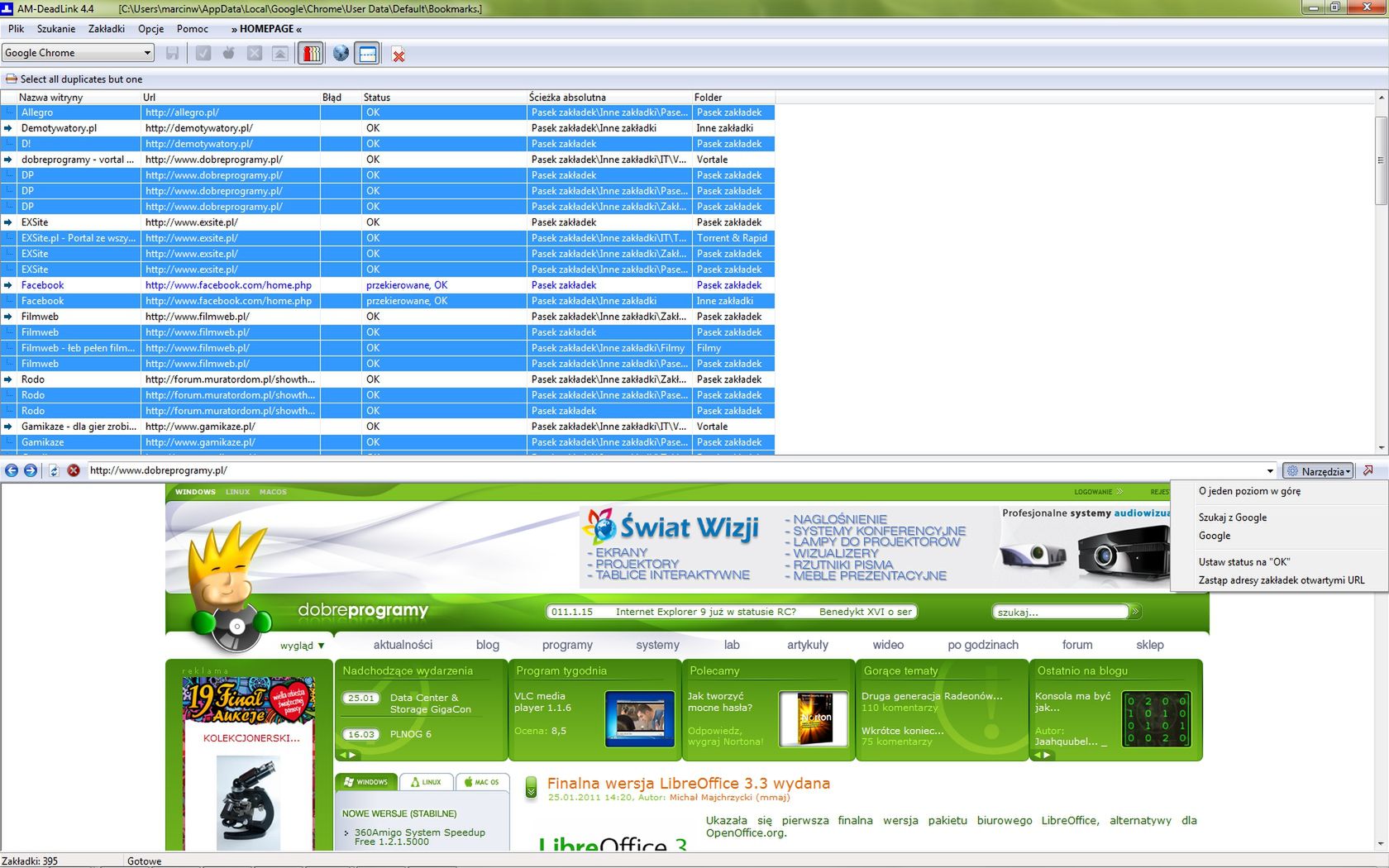Sort by Ścieżka absolutna column header
Viewport: 1389px width, 868px height.
point(609,98)
